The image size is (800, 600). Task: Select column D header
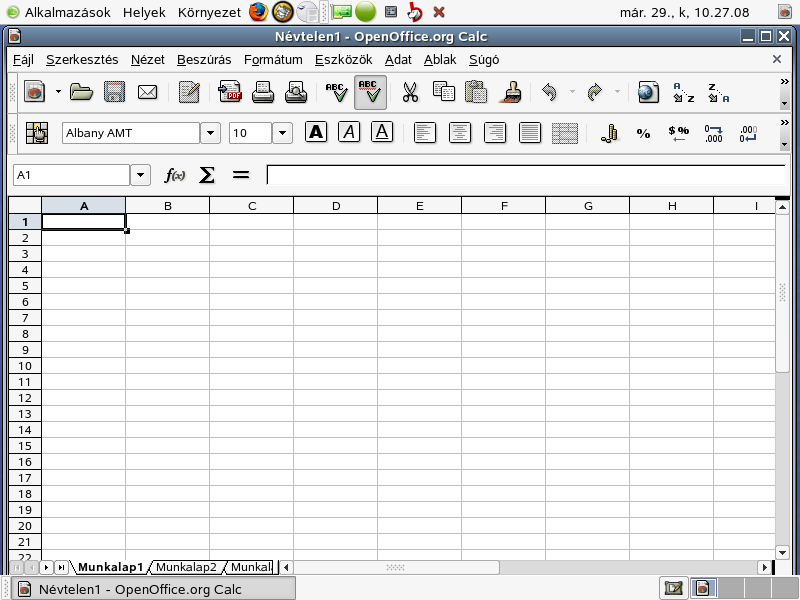(x=336, y=206)
